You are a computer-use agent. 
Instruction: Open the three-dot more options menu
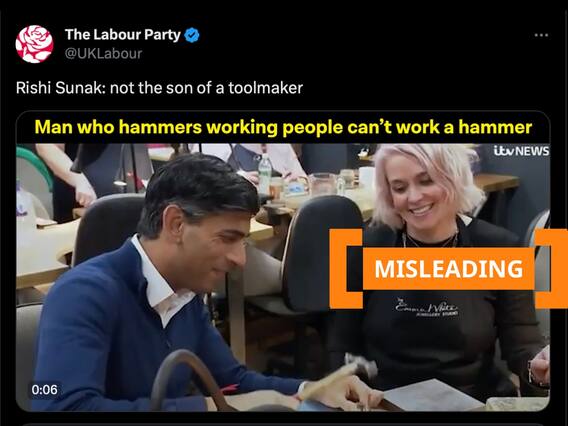(541, 35)
